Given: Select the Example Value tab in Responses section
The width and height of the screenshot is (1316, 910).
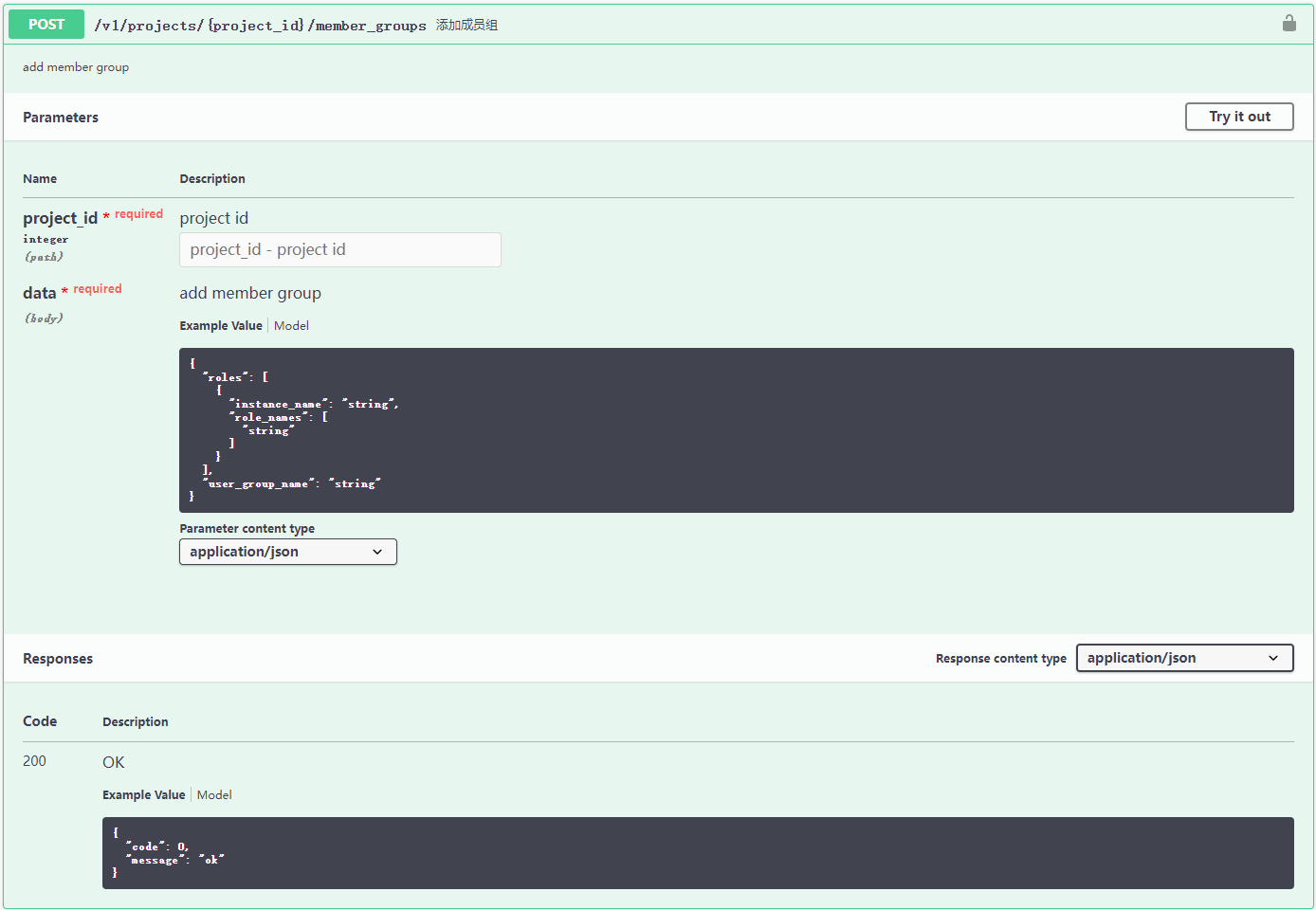Looking at the screenshot, I should pos(143,794).
